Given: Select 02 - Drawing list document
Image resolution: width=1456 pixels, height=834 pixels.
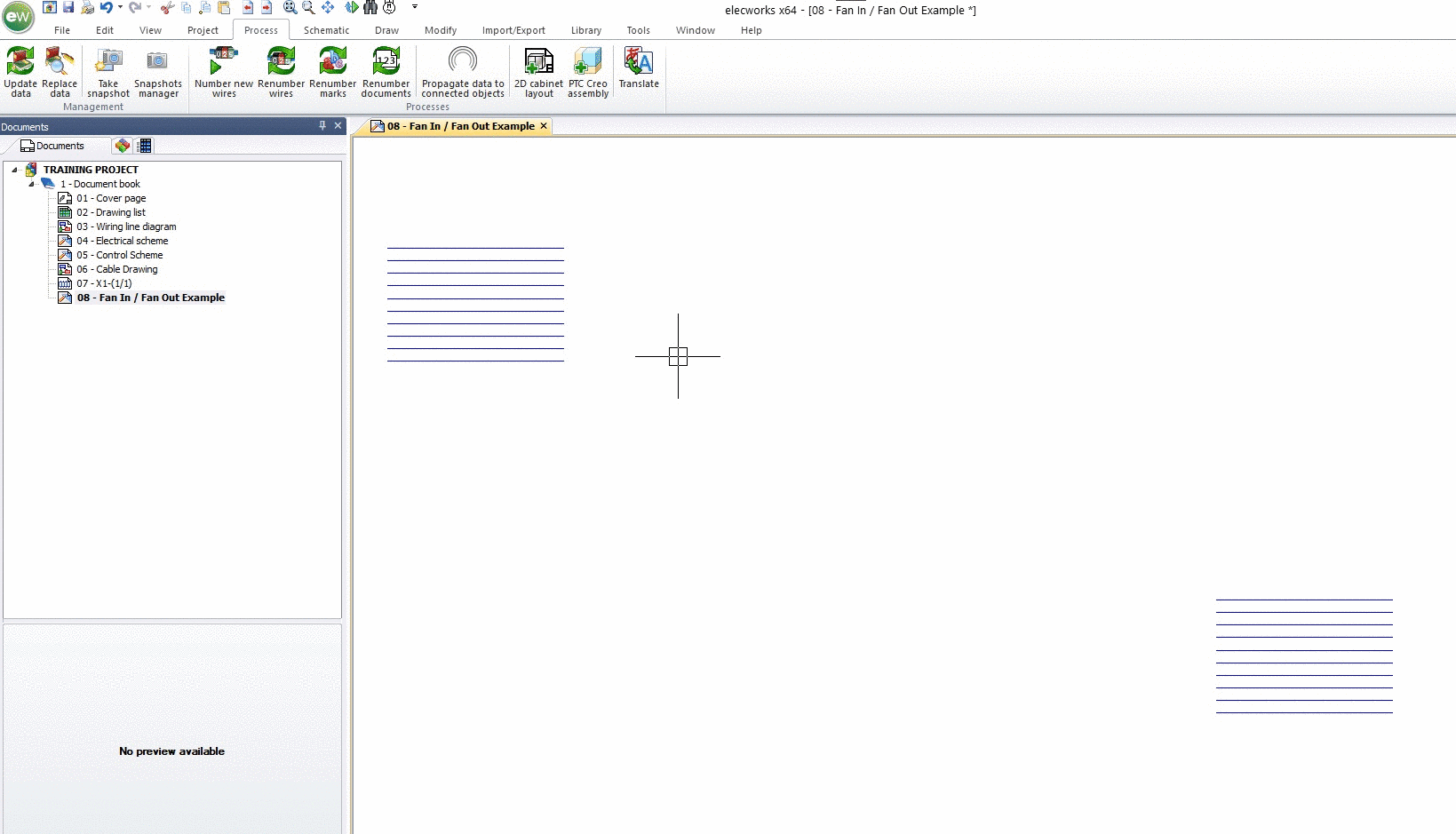Looking at the screenshot, I should pos(110,212).
